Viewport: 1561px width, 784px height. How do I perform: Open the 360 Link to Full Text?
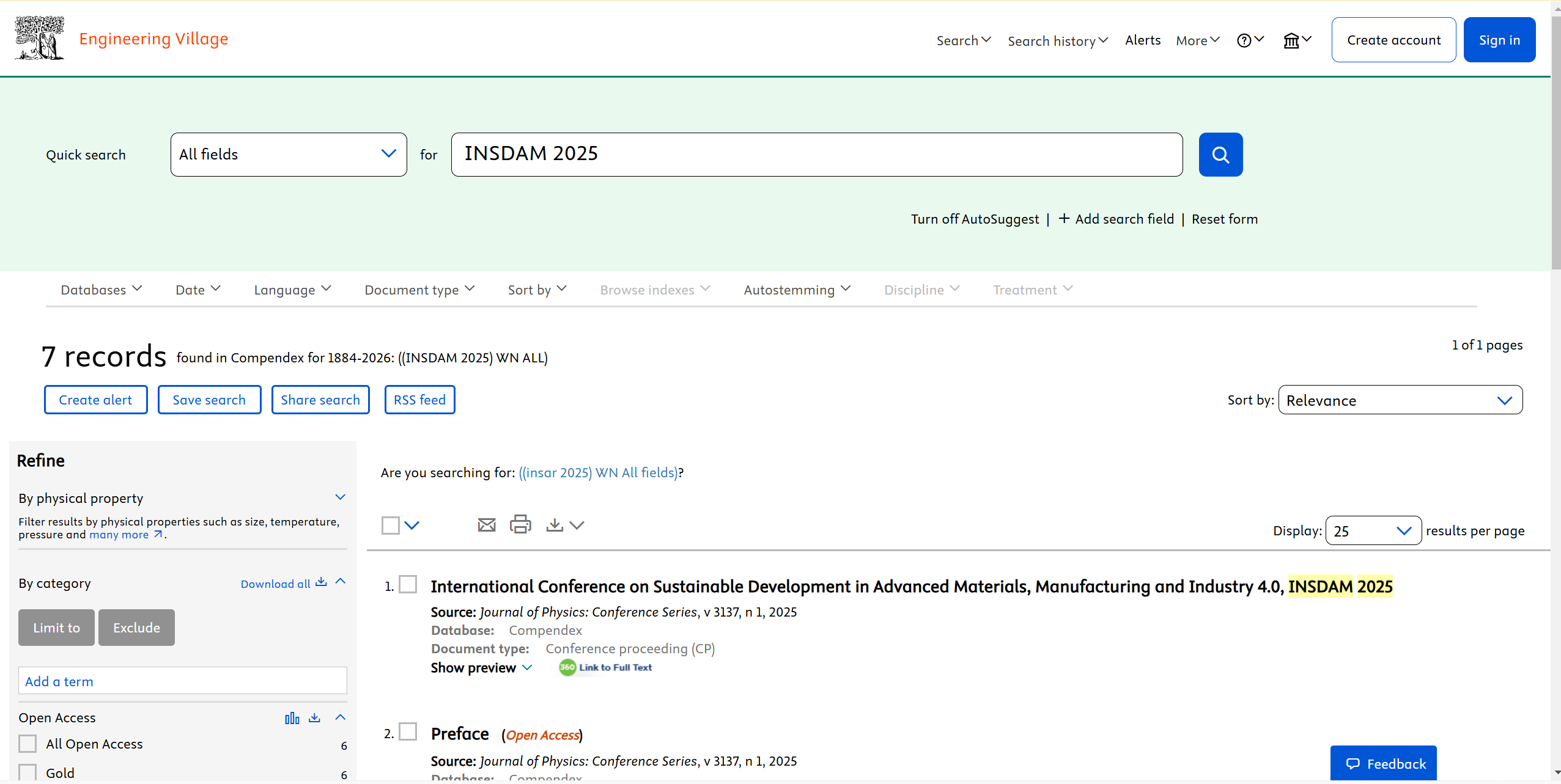pyautogui.click(x=605, y=667)
